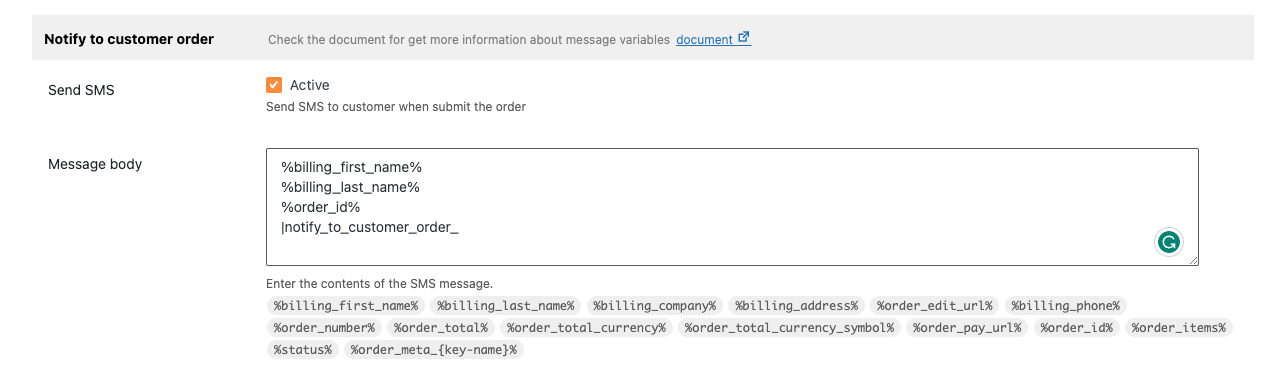Click the %order_meta_{key-name}% tag
Viewport: 1275px width, 371px height.
tap(433, 349)
